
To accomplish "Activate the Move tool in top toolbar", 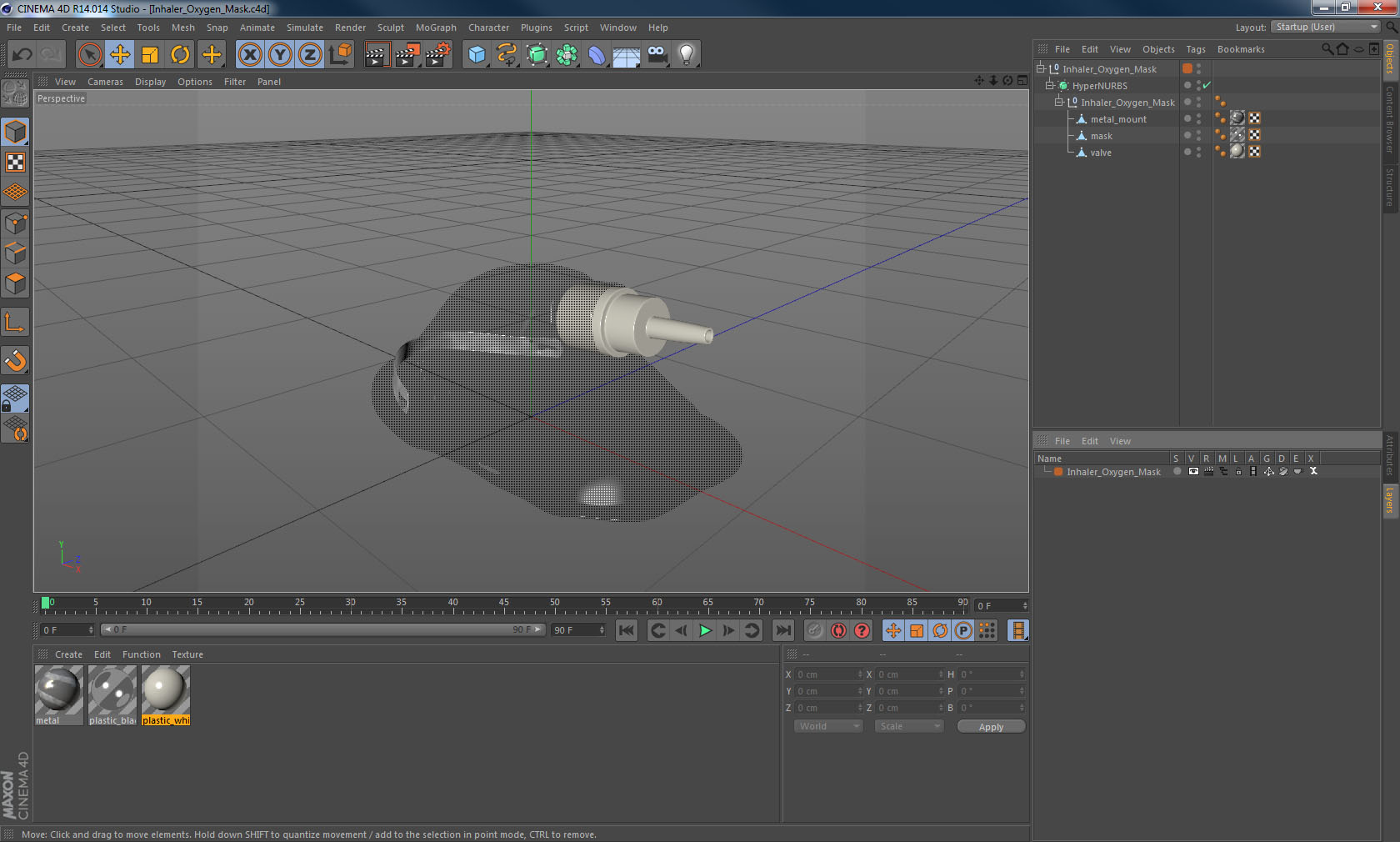I will click(120, 55).
